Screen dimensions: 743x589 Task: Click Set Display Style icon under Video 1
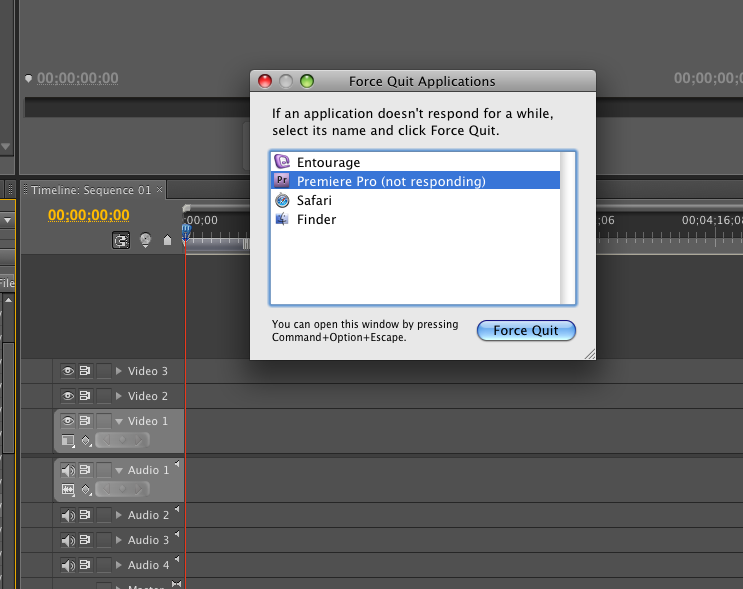pyautogui.click(x=68, y=440)
